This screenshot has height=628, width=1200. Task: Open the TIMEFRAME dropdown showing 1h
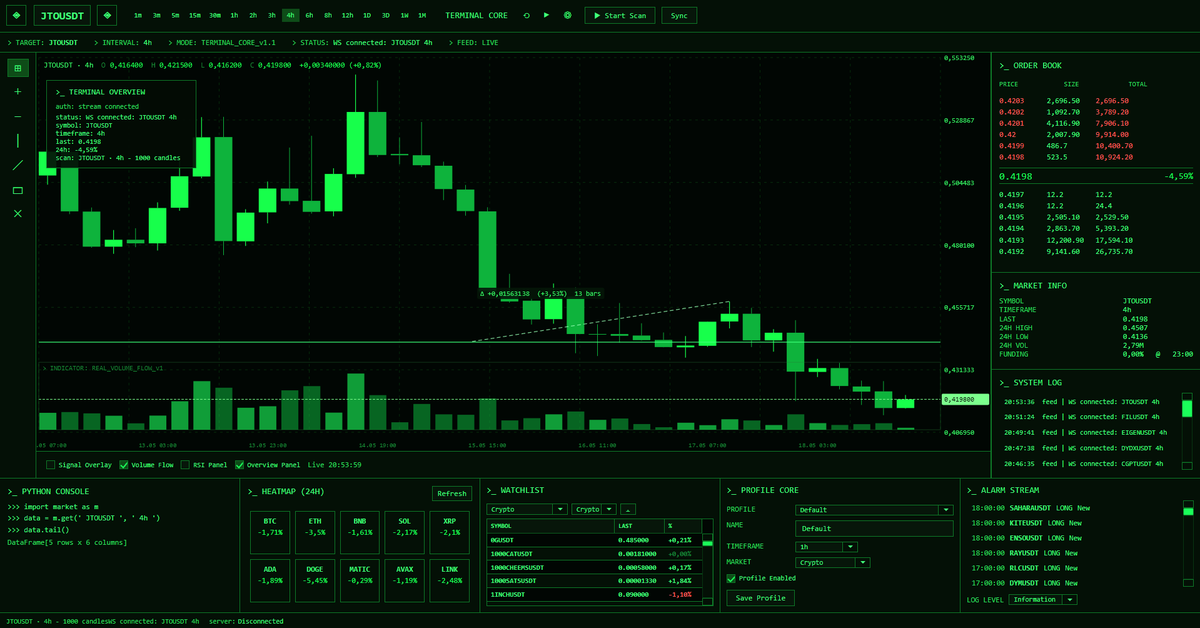coord(826,547)
